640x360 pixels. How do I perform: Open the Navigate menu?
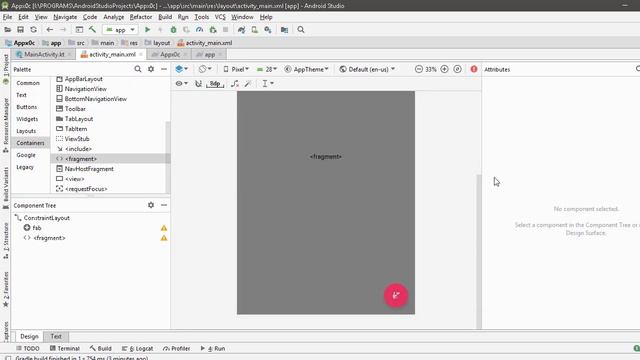point(65,17)
